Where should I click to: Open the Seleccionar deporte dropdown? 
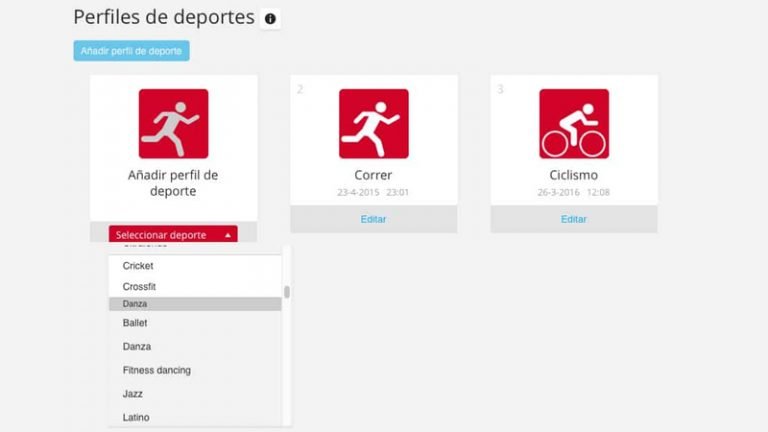point(173,234)
